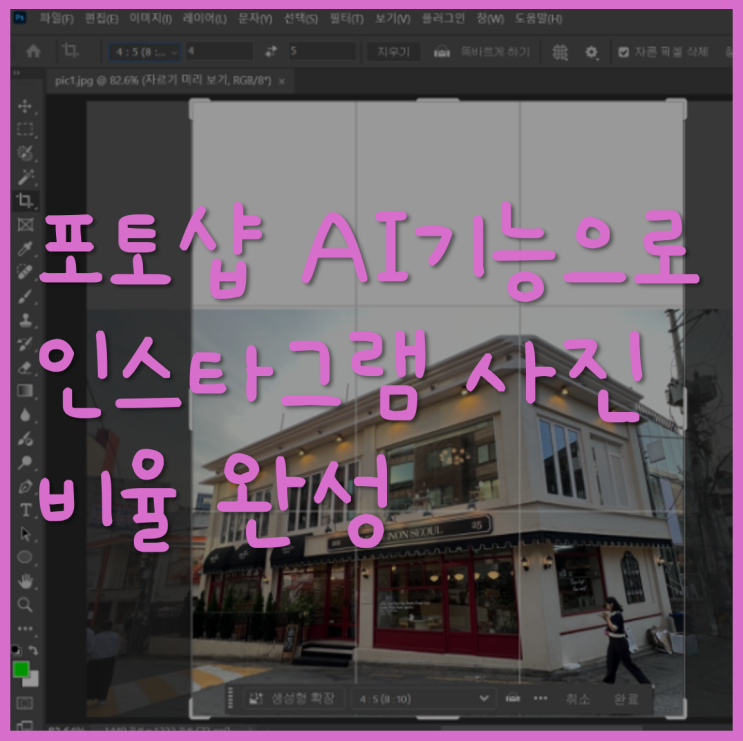Close the pic1.jpg document tab
The image size is (743, 741).
coord(281,81)
